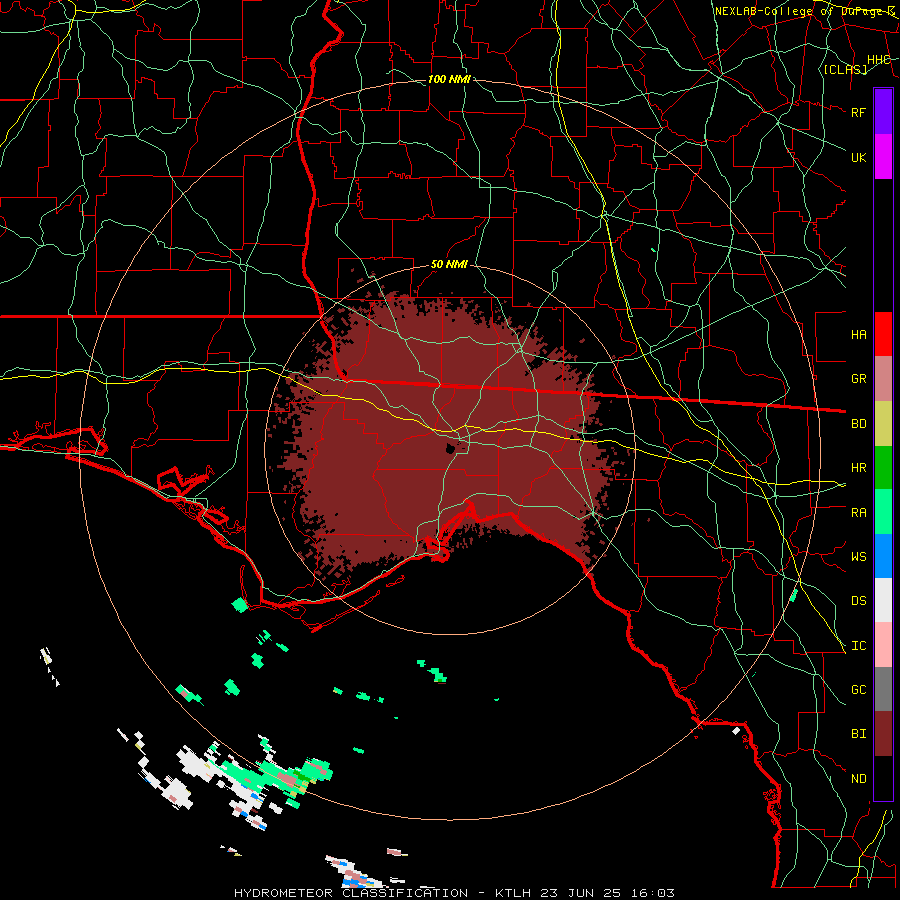
Task: Click the WS blue legend swatch
Action: 883,556
